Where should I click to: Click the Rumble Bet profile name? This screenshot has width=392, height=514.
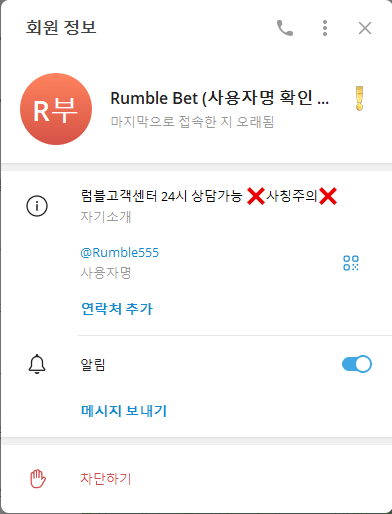pyautogui.click(x=220, y=98)
